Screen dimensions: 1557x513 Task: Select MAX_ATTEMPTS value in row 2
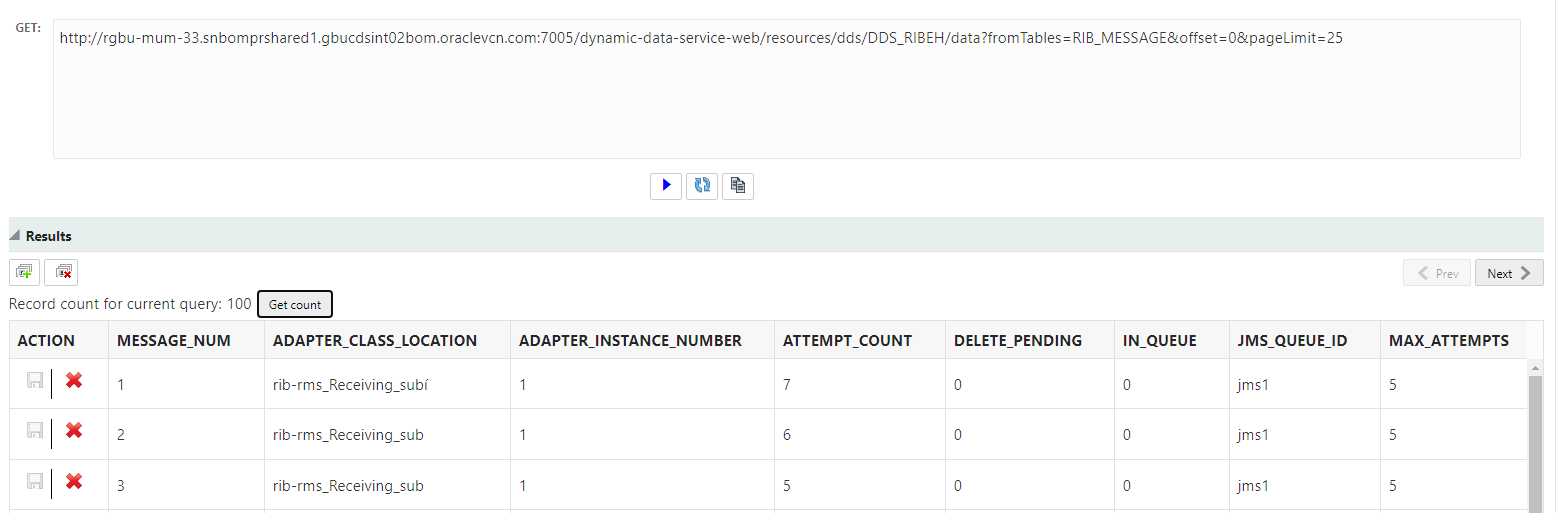click(1455, 434)
